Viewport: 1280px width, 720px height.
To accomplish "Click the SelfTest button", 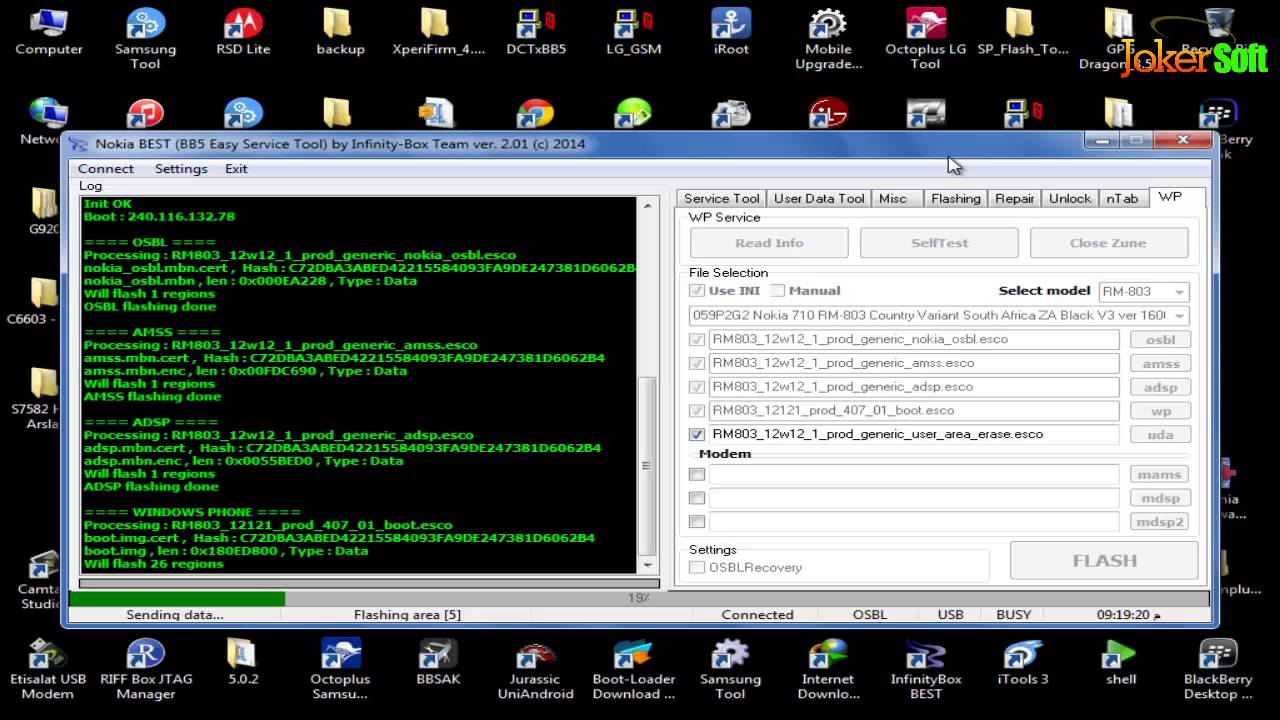I will pos(939,243).
